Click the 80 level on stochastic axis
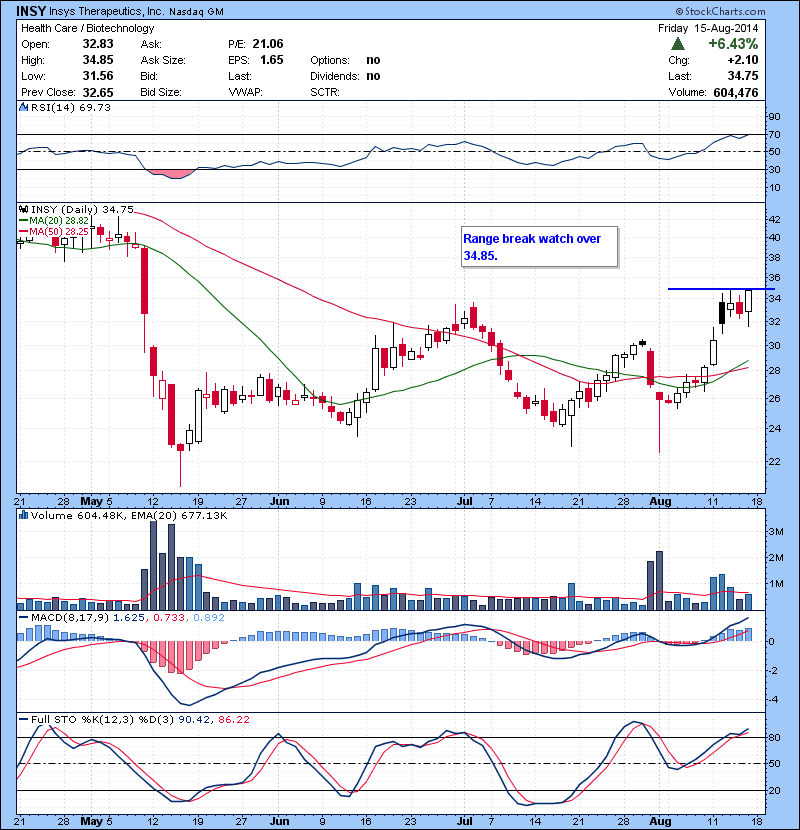Screen dimensions: 800x830 774,738
